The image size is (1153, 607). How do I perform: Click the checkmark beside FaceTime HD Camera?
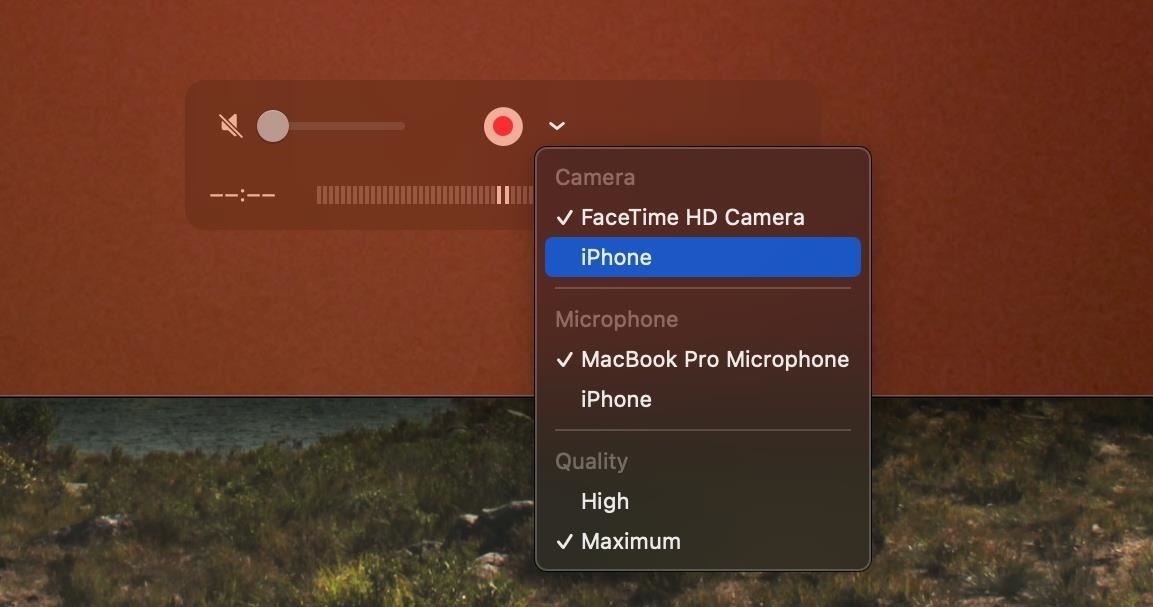point(565,218)
